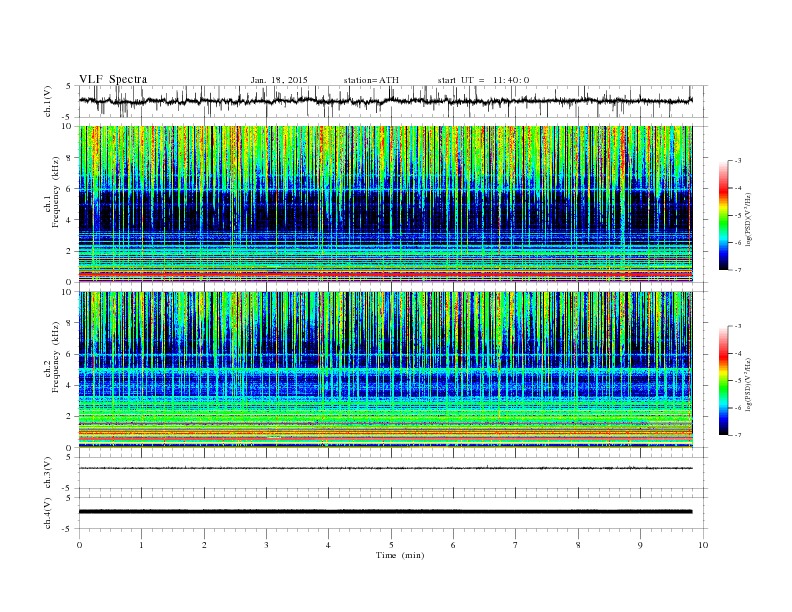Click the "3" tick label on time axis
Viewport: 792px width, 612px height.
[x=266, y=545]
